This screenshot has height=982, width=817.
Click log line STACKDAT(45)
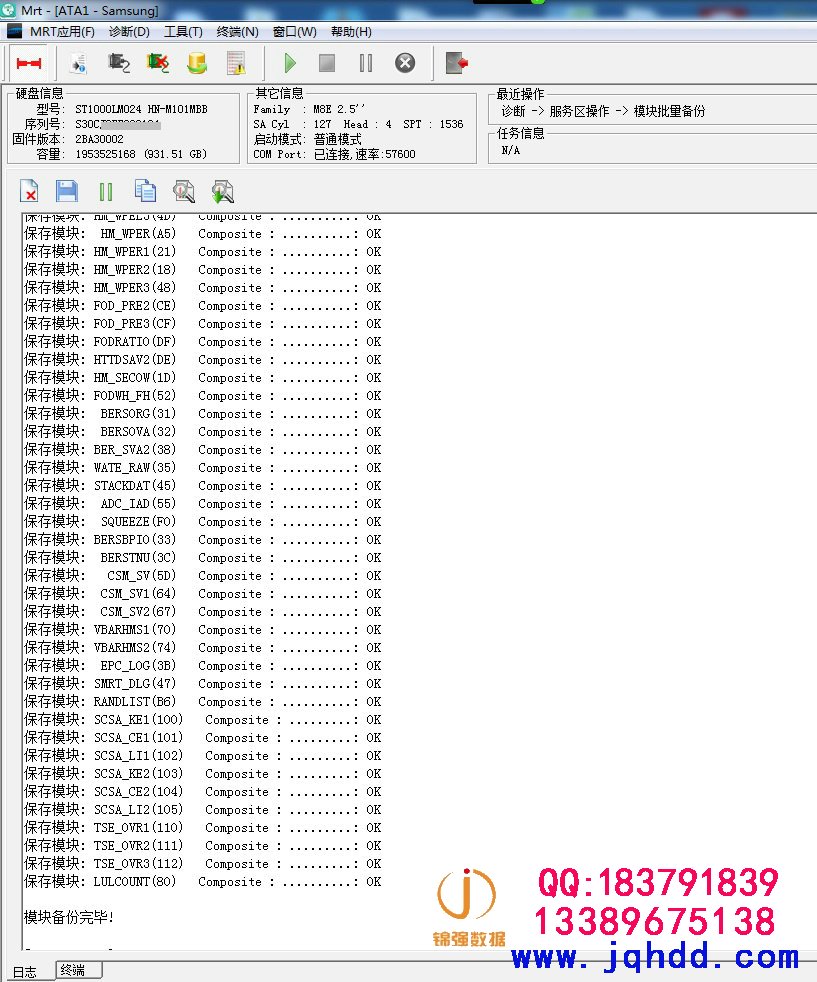coord(202,486)
